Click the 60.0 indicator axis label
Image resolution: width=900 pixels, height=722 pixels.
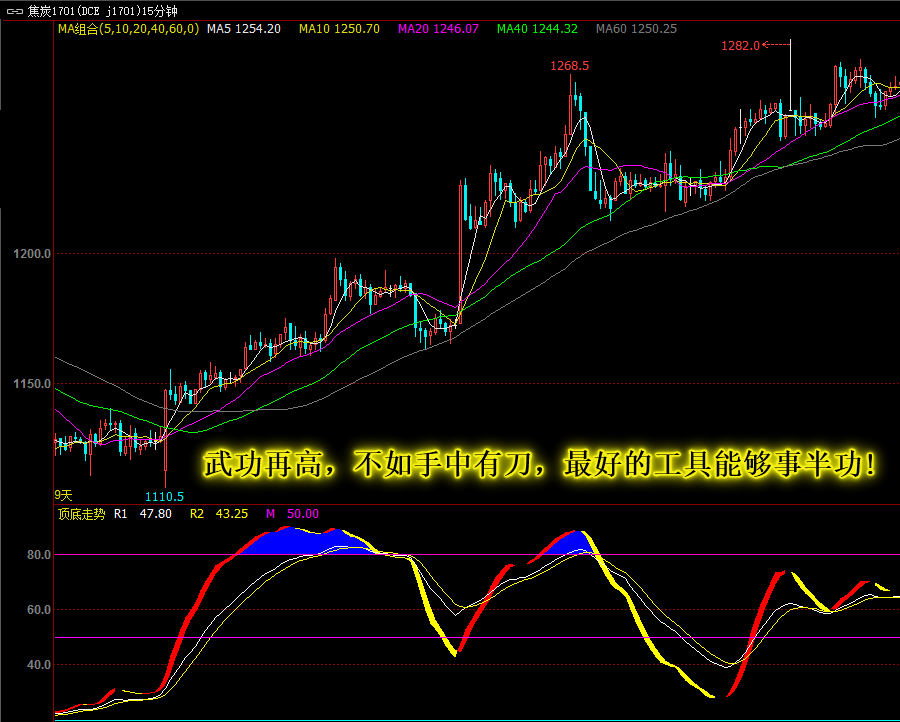[39, 610]
